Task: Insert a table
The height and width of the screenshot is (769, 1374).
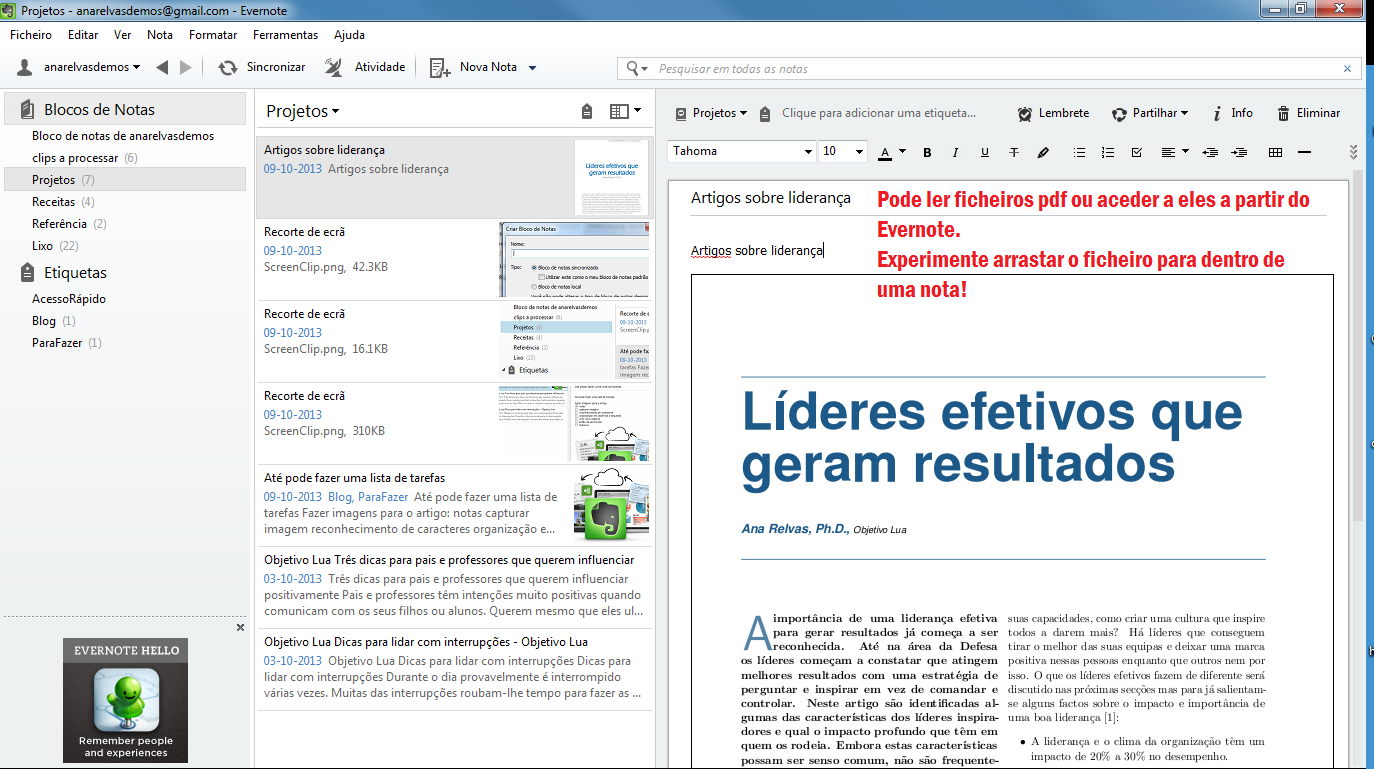Action: [x=1275, y=152]
